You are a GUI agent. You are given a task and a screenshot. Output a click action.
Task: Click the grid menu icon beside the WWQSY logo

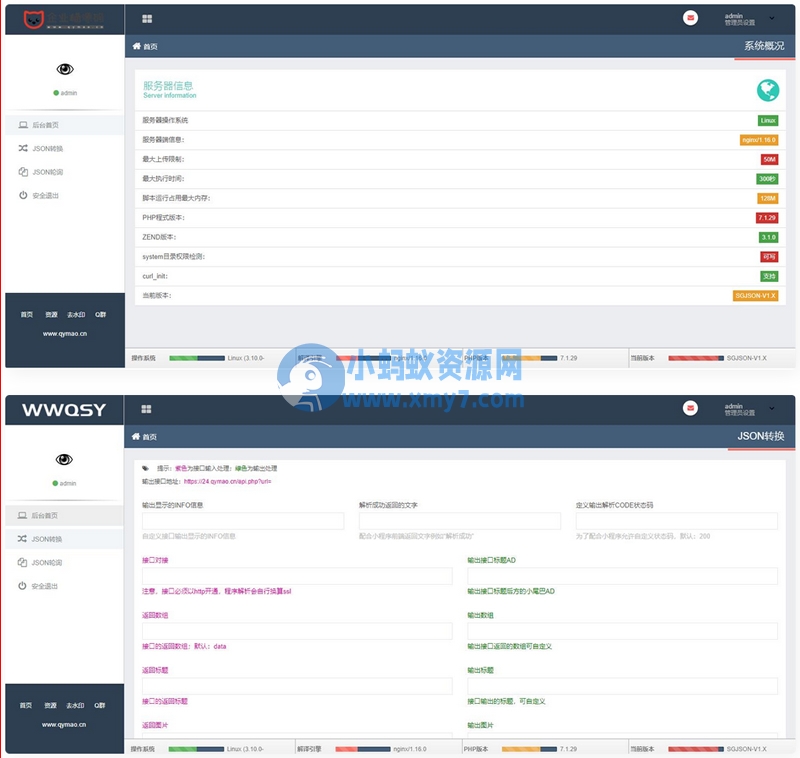146,409
